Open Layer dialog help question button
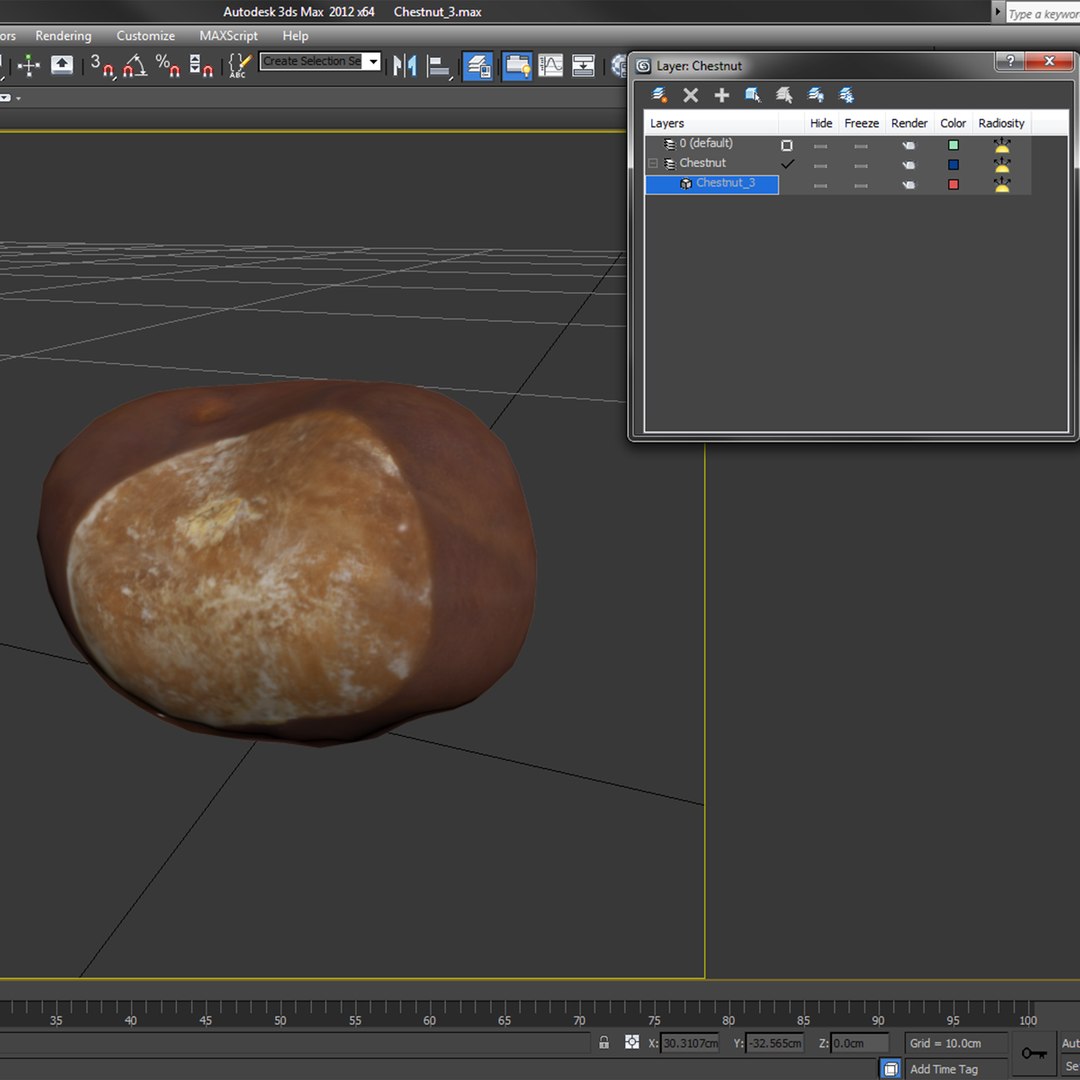 [1009, 61]
